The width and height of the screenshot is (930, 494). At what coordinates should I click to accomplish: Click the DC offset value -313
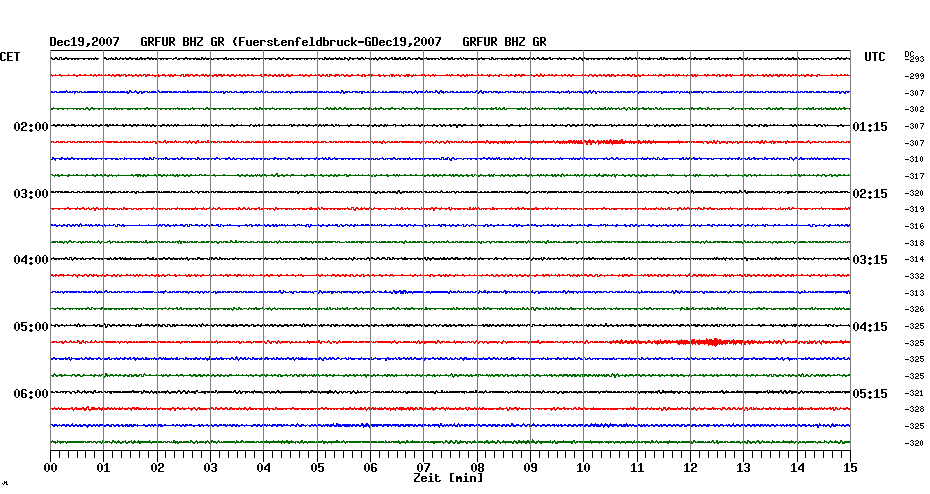tap(915, 293)
